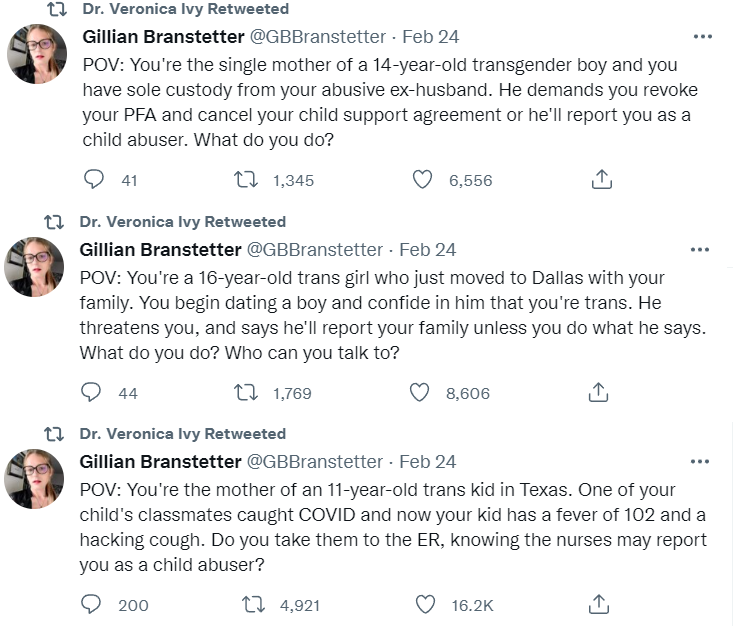The image size is (733, 626).
Task: Open the @GBBranstetter handle on the third tweet
Action: click(315, 461)
